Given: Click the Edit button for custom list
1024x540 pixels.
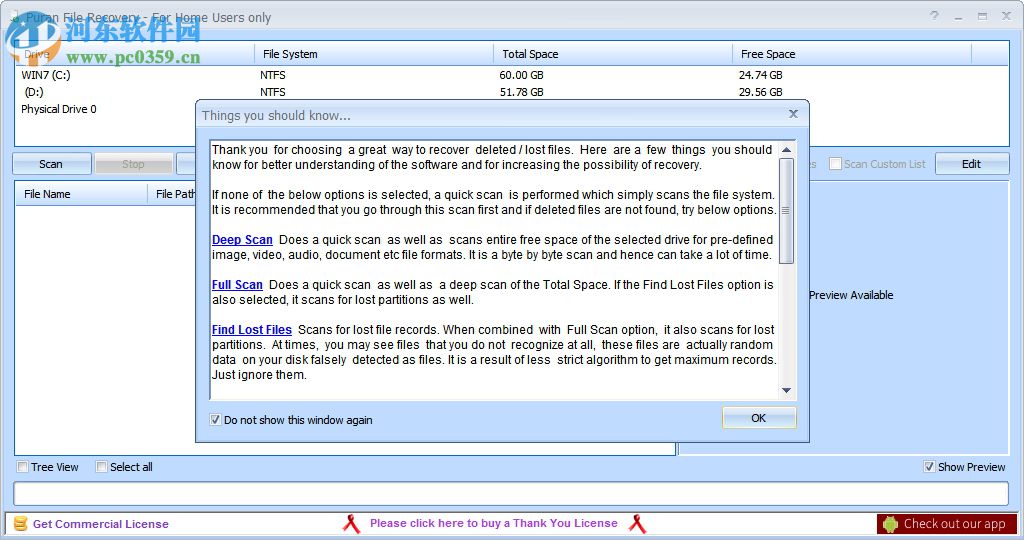Looking at the screenshot, I should [x=972, y=164].
